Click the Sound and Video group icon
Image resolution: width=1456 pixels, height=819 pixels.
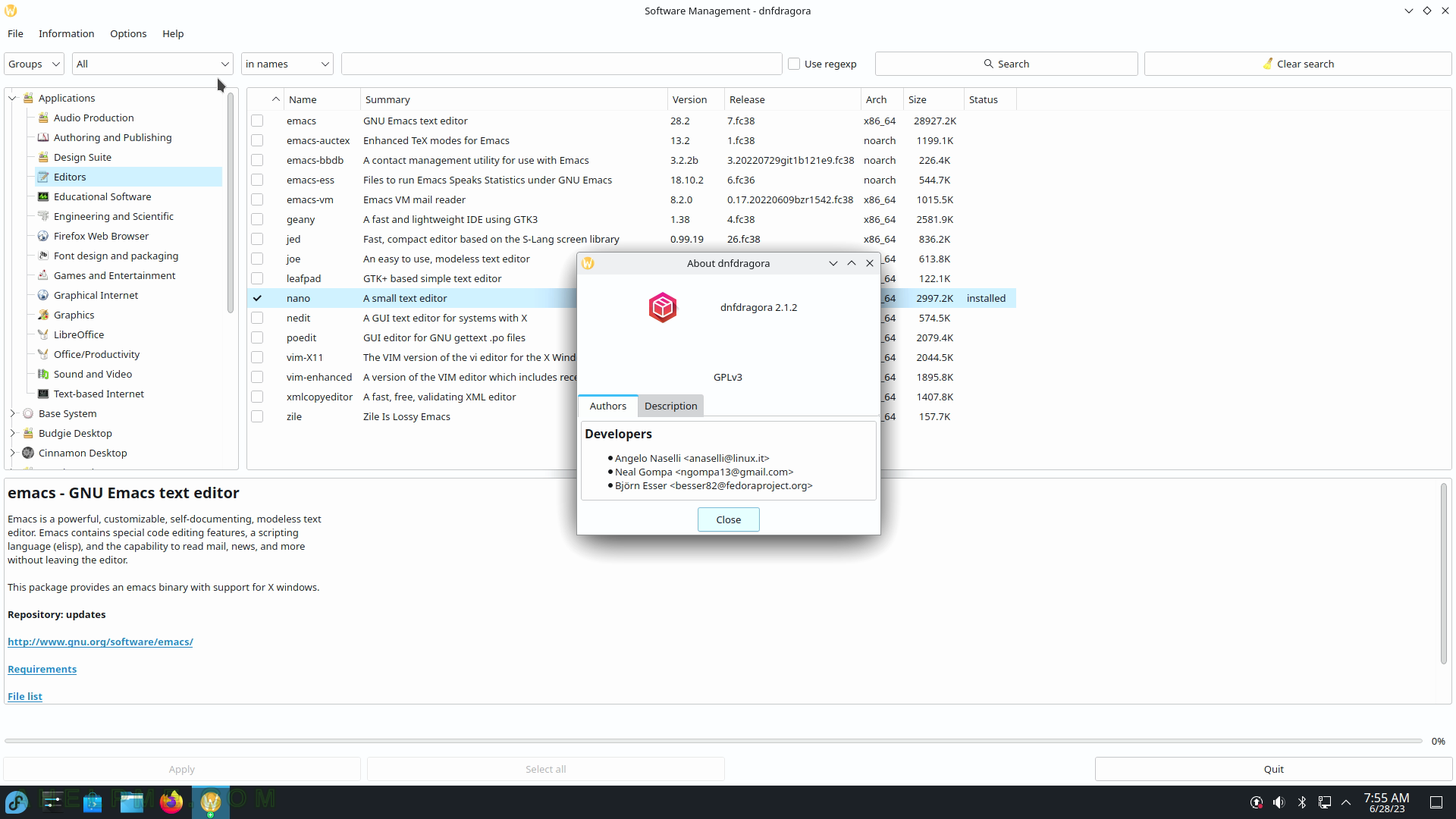(x=43, y=374)
